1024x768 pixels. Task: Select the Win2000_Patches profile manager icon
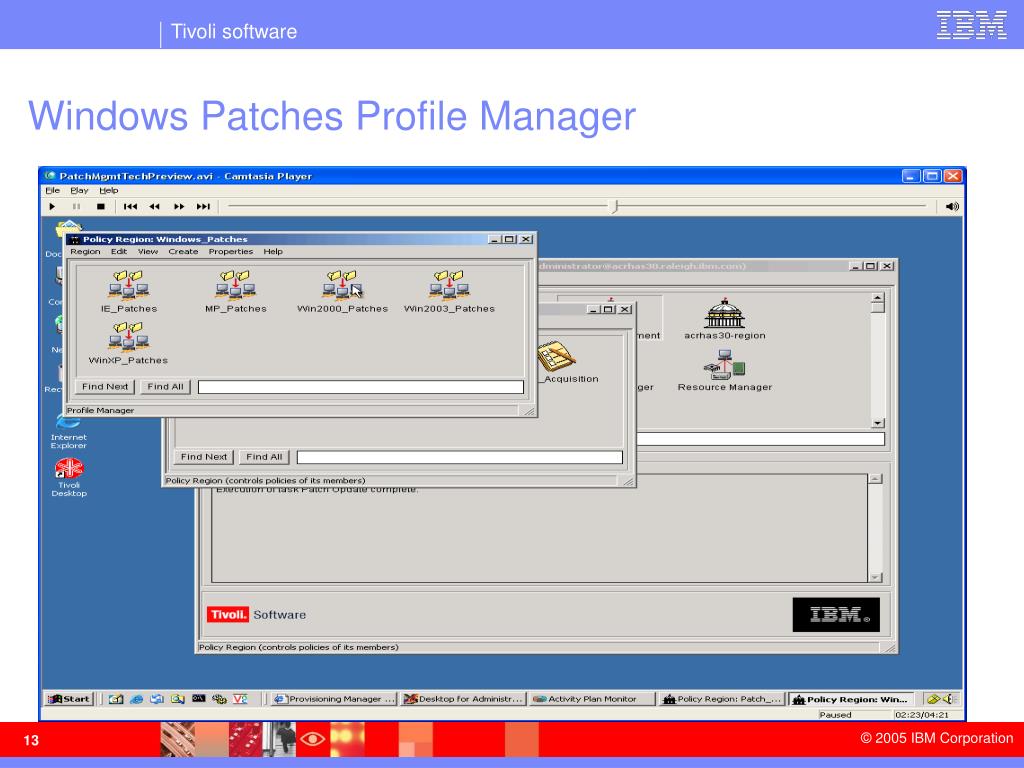(x=342, y=285)
